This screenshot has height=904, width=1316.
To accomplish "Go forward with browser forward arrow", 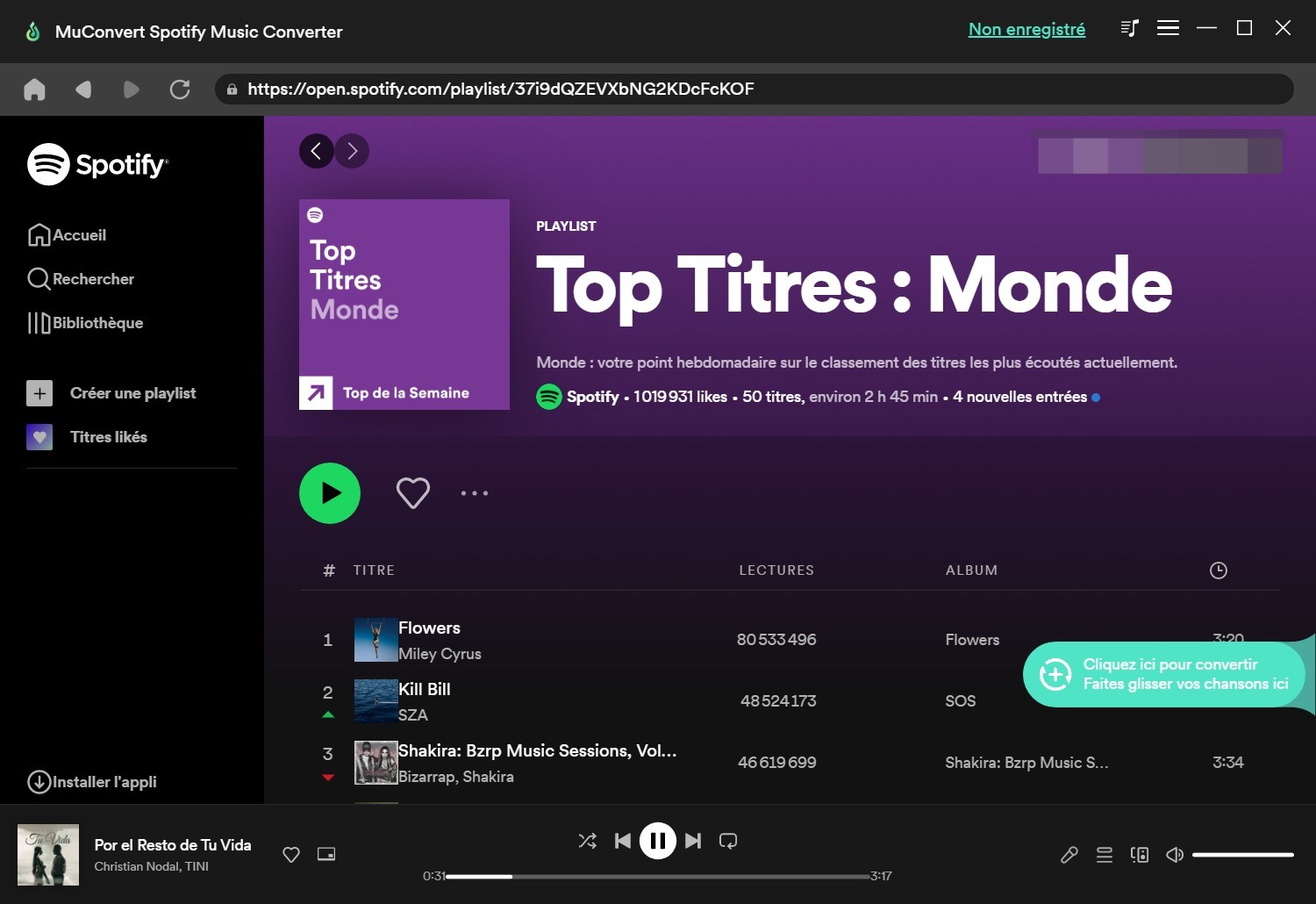I will tap(132, 89).
